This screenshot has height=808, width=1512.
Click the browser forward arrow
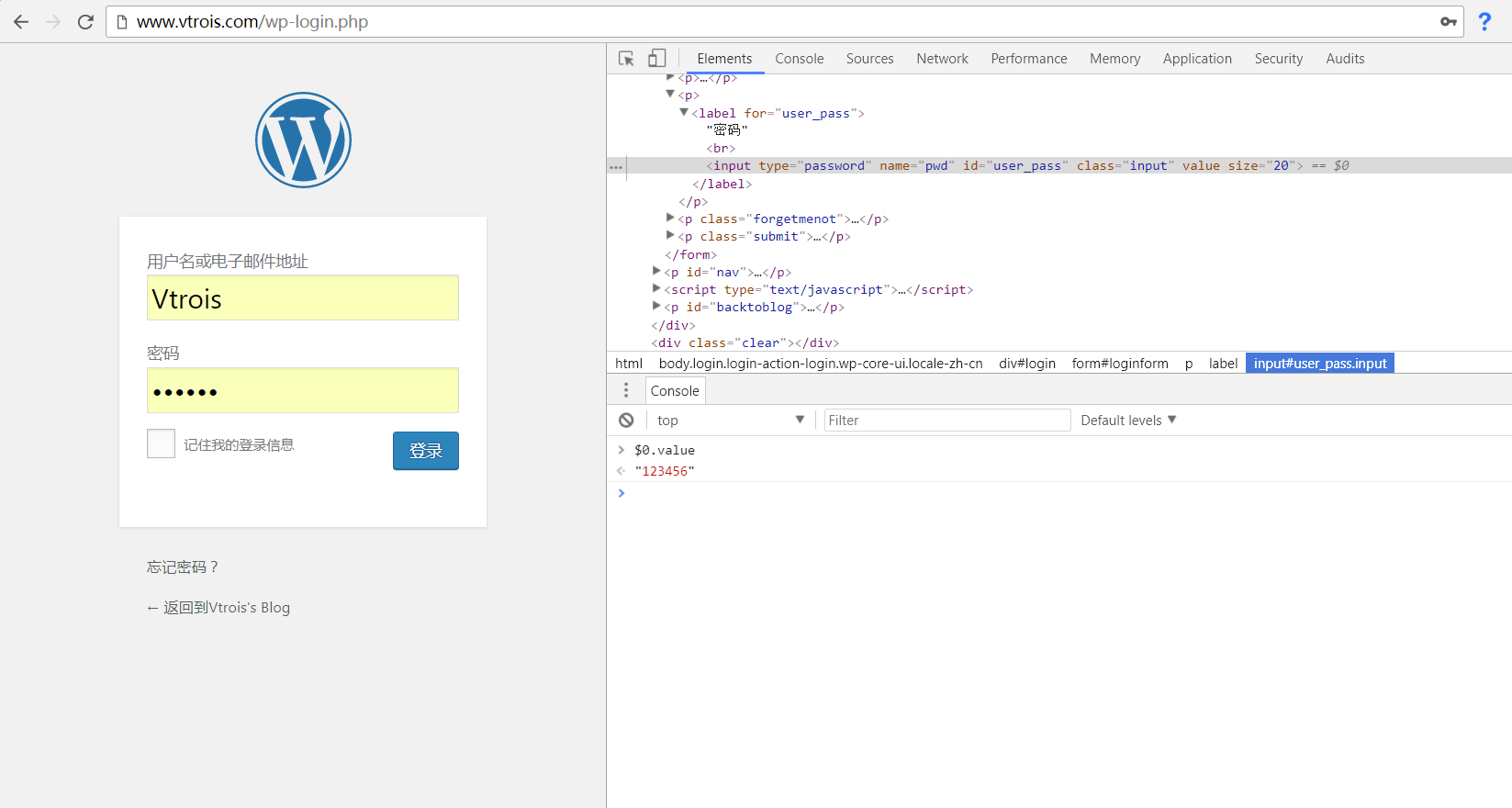(53, 22)
